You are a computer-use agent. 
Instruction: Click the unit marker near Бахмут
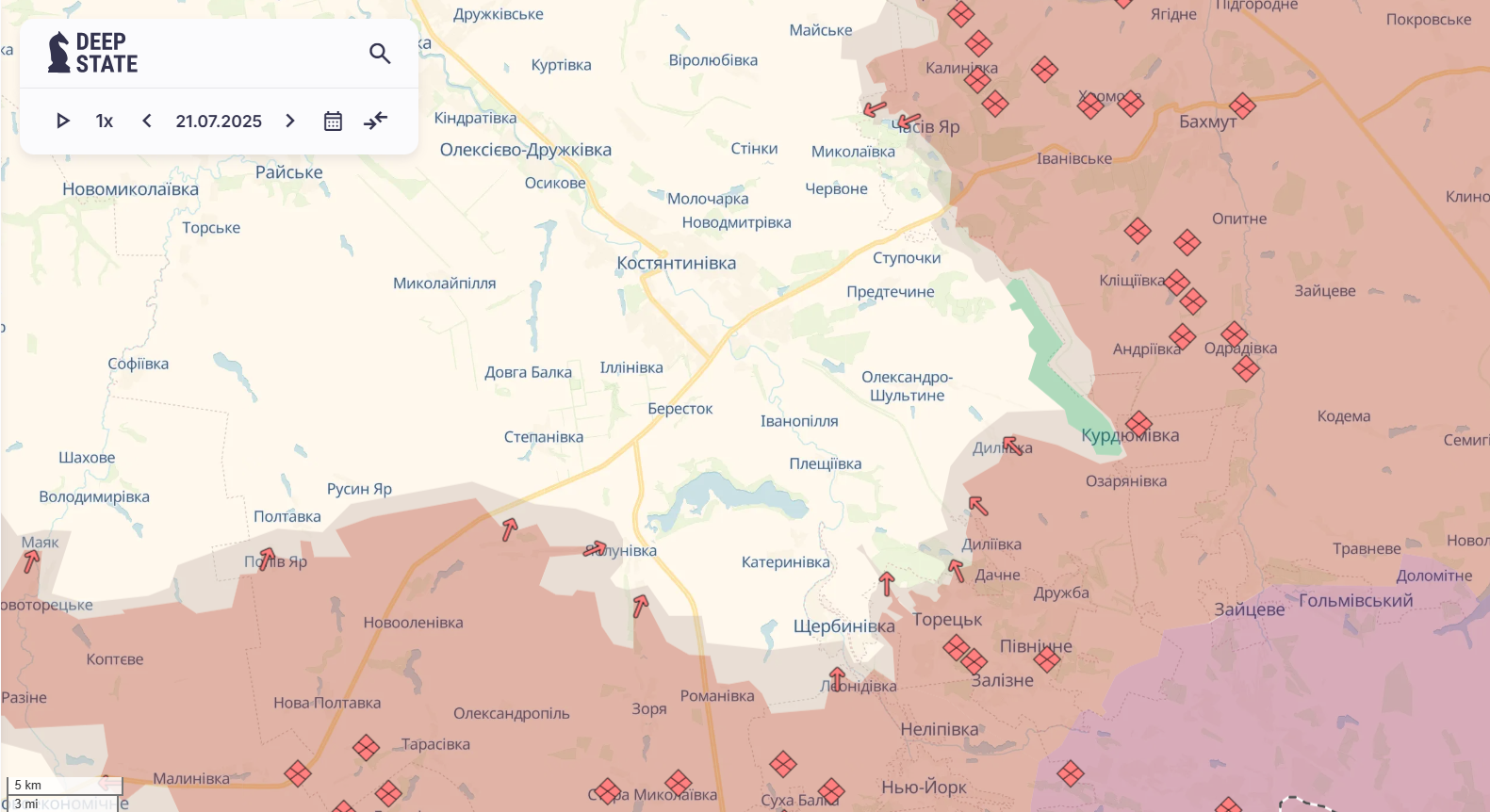1242,106
